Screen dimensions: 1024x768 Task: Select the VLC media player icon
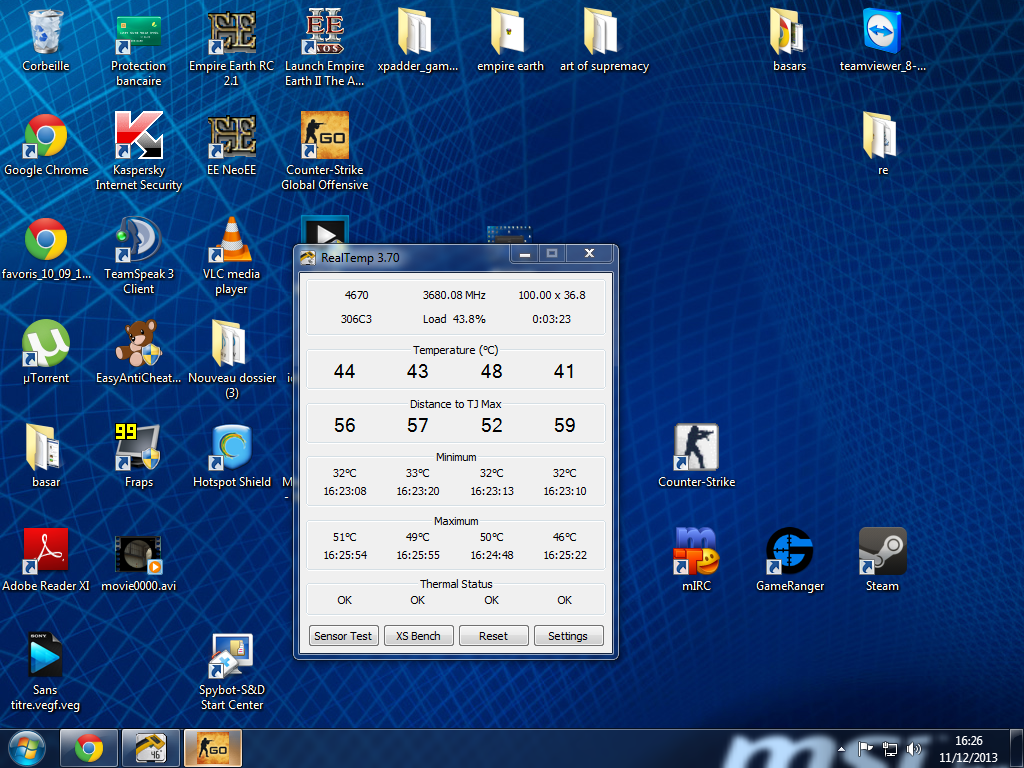pos(231,241)
